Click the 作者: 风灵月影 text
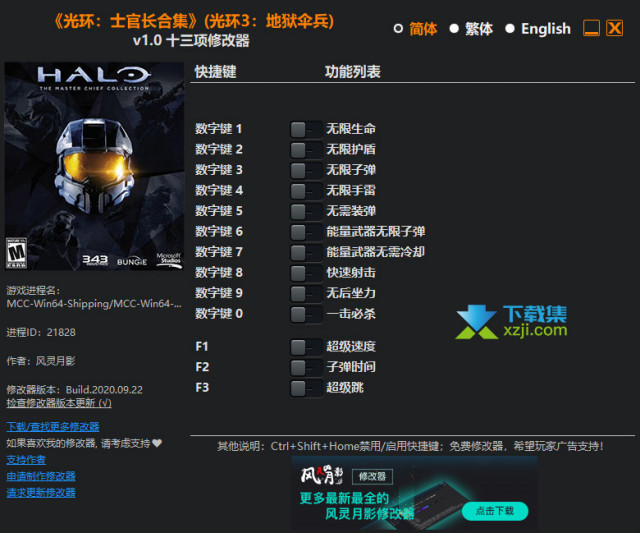Viewport: 640px width, 533px height. pos(41,361)
